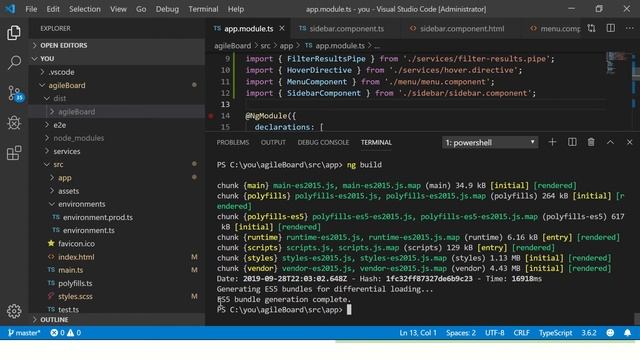Click the VS Code logo icon
This screenshot has height=360, width=640.
[10, 9]
